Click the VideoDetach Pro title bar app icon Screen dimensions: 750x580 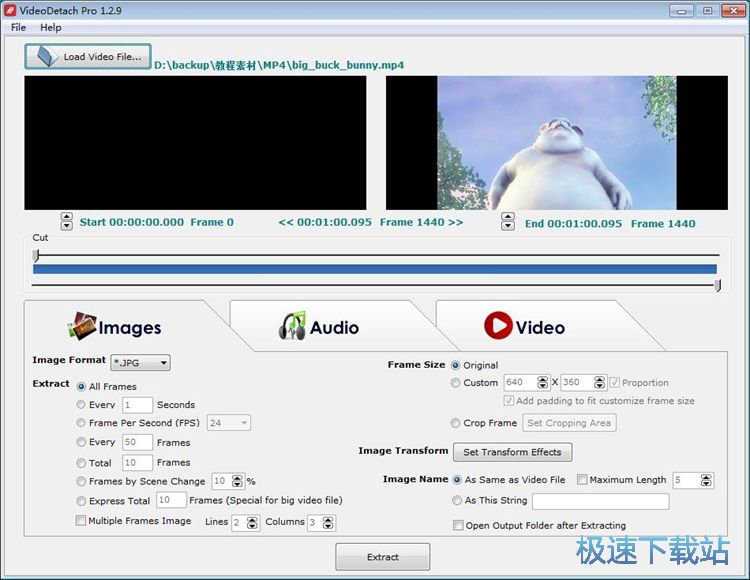click(10, 10)
